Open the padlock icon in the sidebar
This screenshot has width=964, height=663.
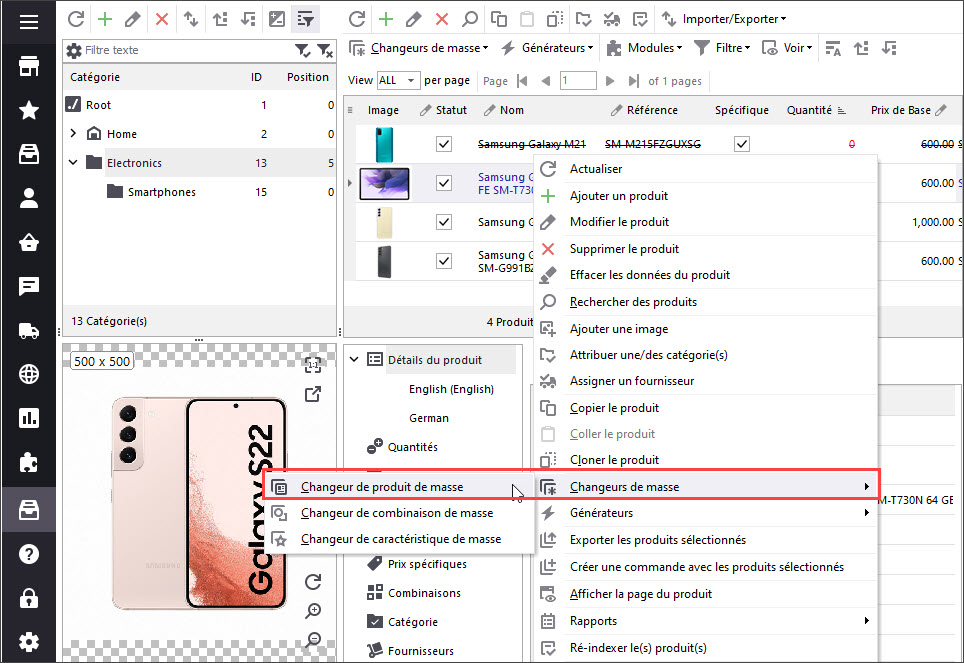[28, 598]
